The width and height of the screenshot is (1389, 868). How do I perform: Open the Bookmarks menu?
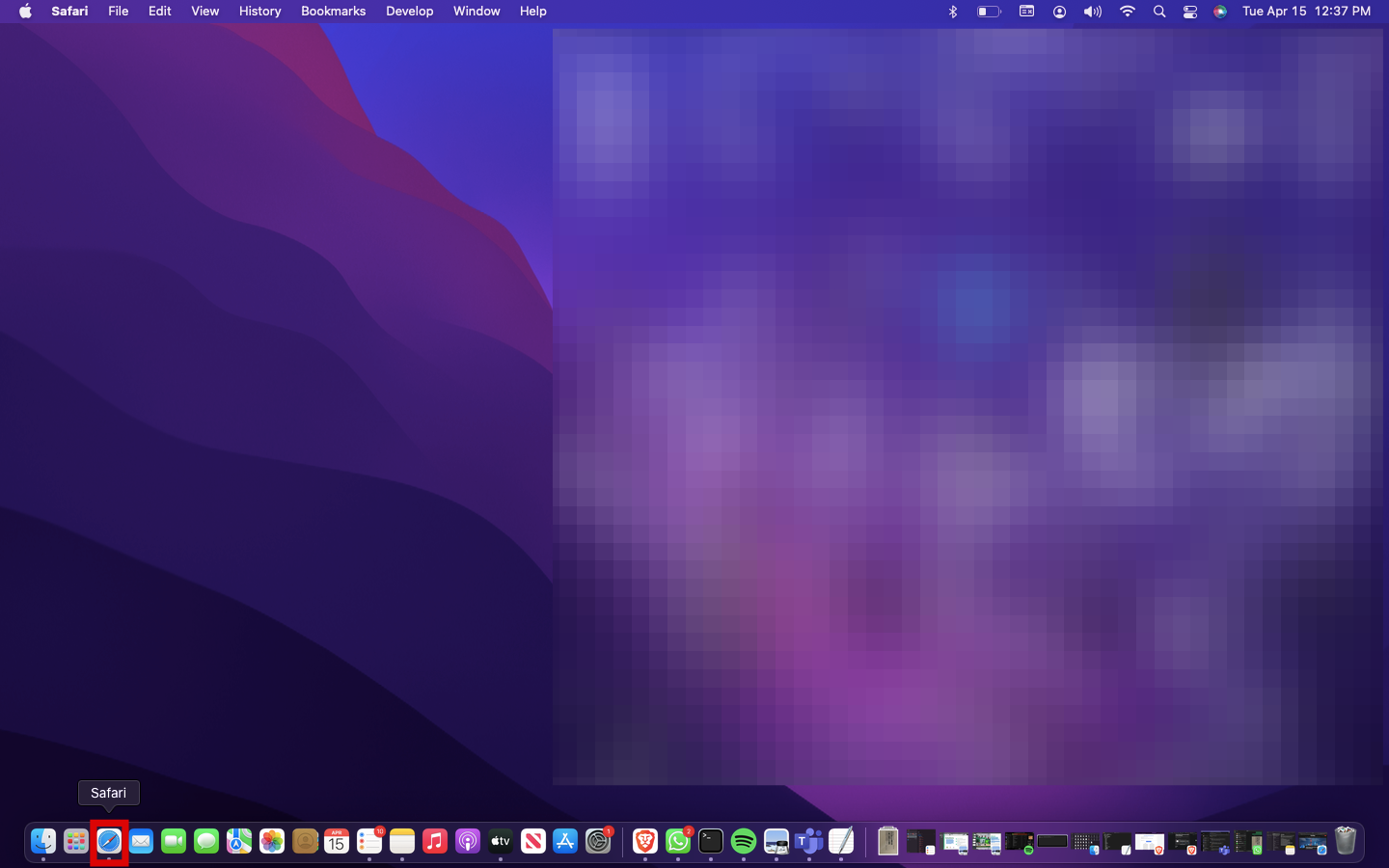[333, 12]
